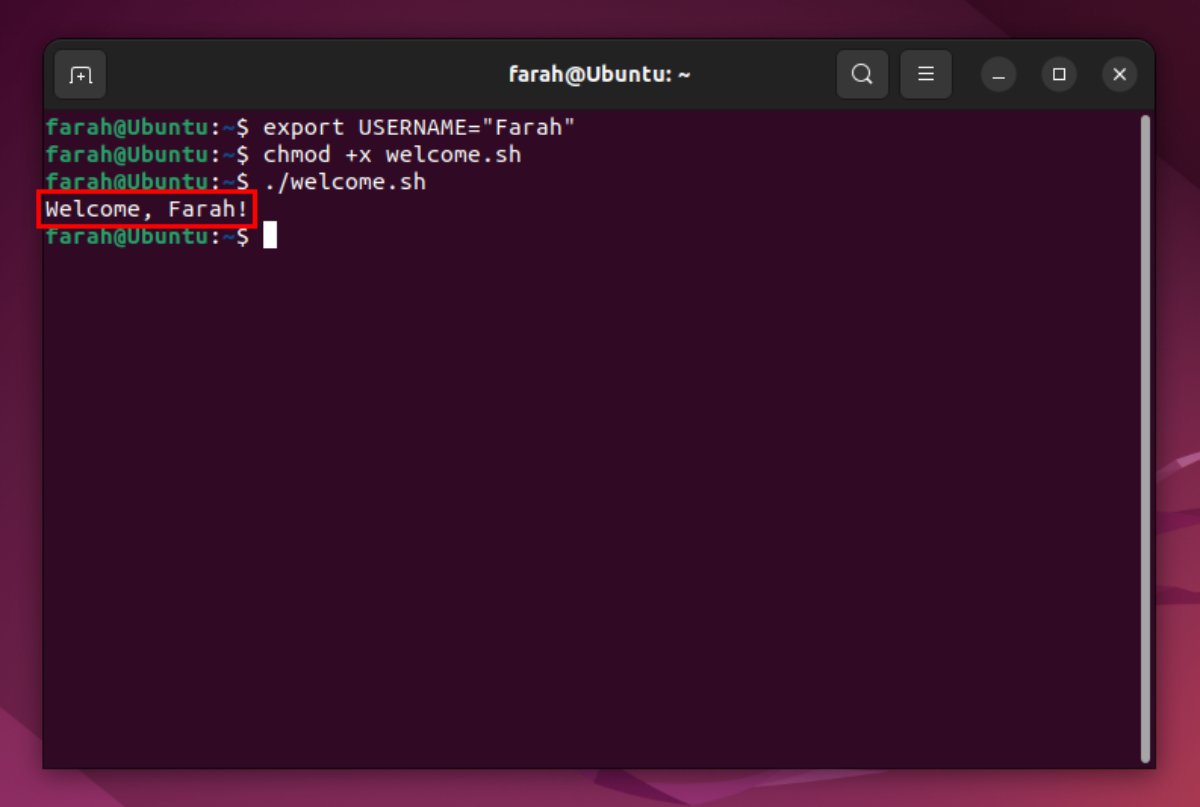Minimize the terminal window
The height and width of the screenshot is (807, 1200).
click(998, 75)
